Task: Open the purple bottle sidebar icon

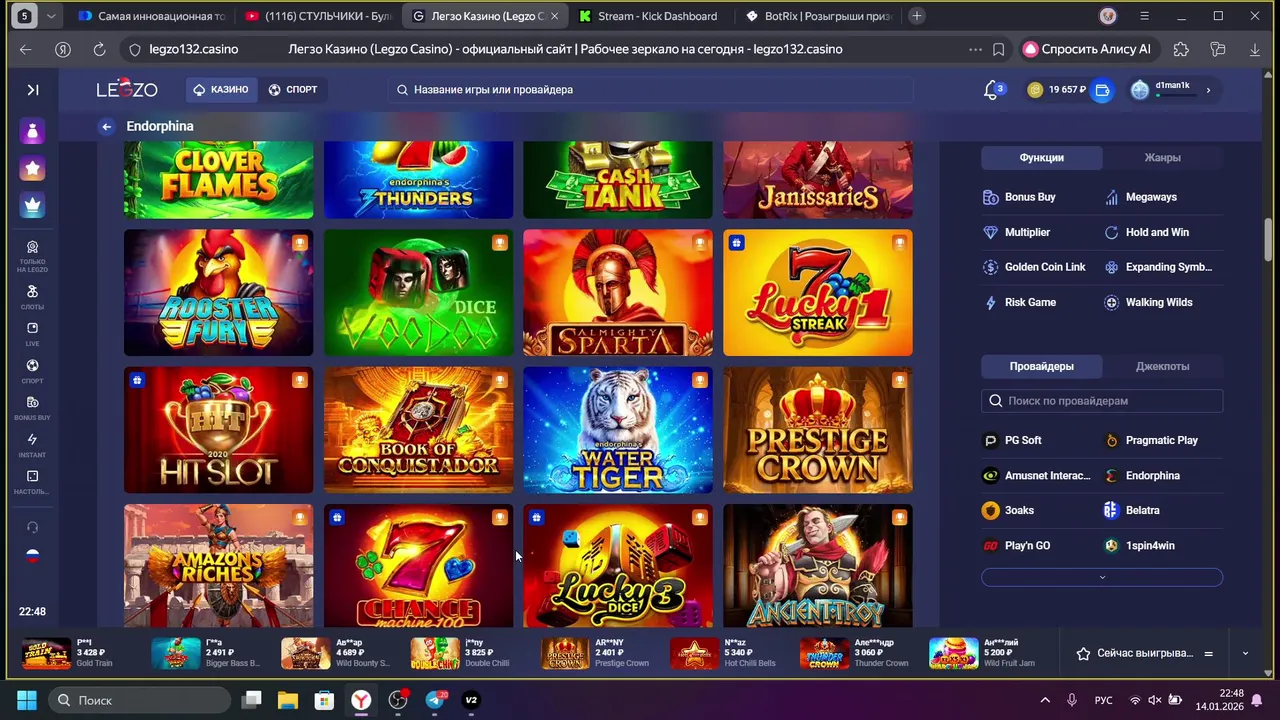Action: (33, 131)
